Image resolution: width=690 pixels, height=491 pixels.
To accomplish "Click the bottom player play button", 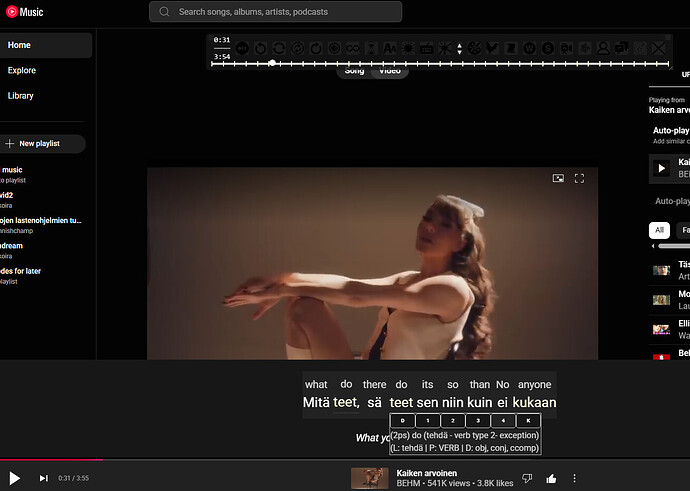I will 15,478.
